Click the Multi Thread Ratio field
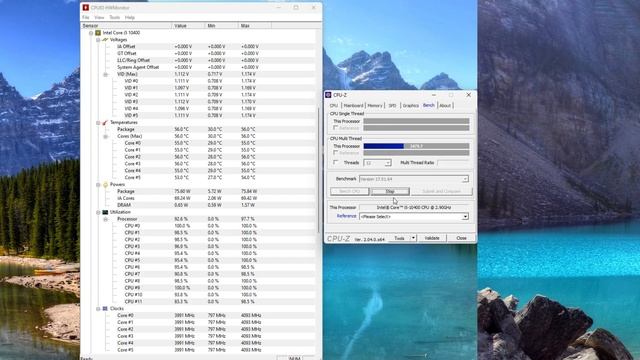 [453, 163]
